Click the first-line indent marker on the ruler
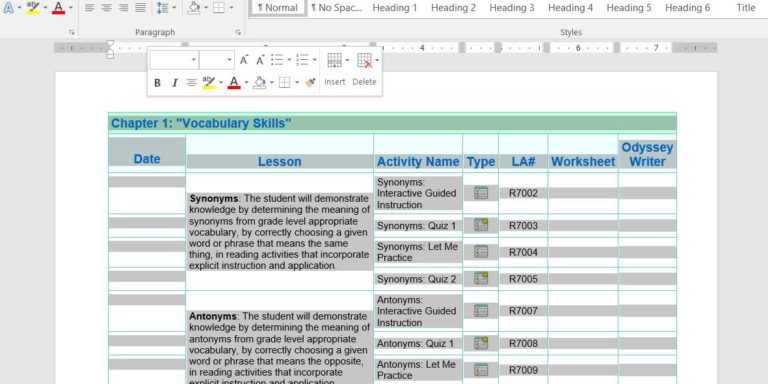 point(110,44)
